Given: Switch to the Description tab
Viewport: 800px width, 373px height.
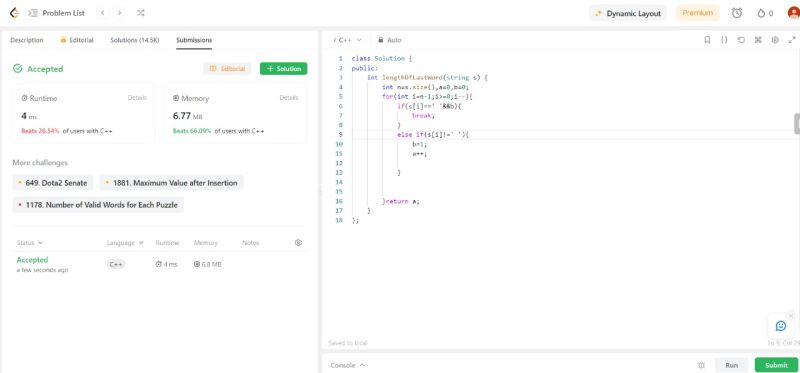Looking at the screenshot, I should point(27,40).
